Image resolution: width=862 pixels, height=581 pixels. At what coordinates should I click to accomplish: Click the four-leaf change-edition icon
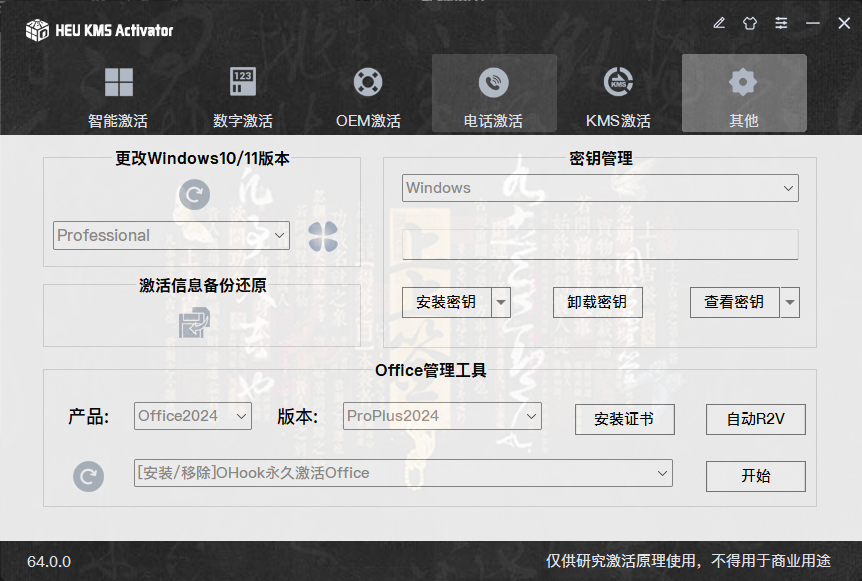click(x=323, y=237)
